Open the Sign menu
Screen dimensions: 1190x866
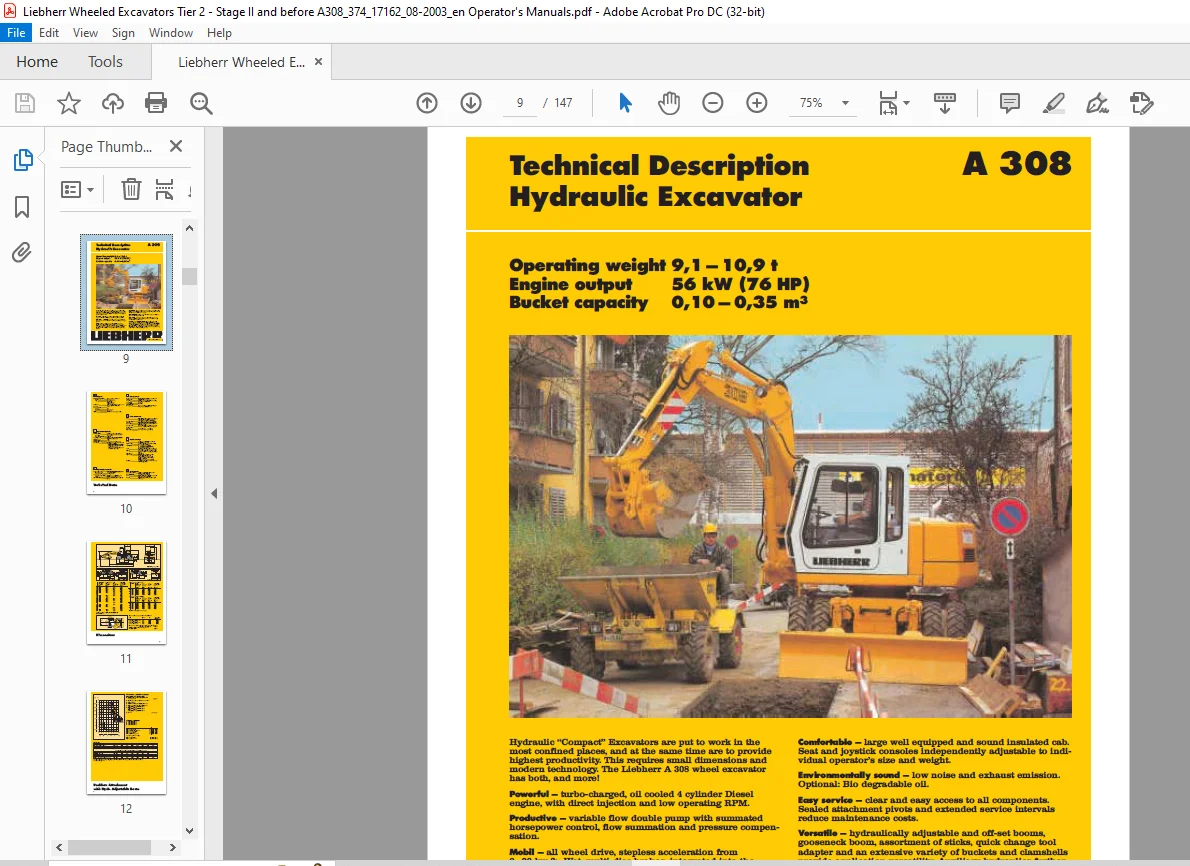click(123, 33)
